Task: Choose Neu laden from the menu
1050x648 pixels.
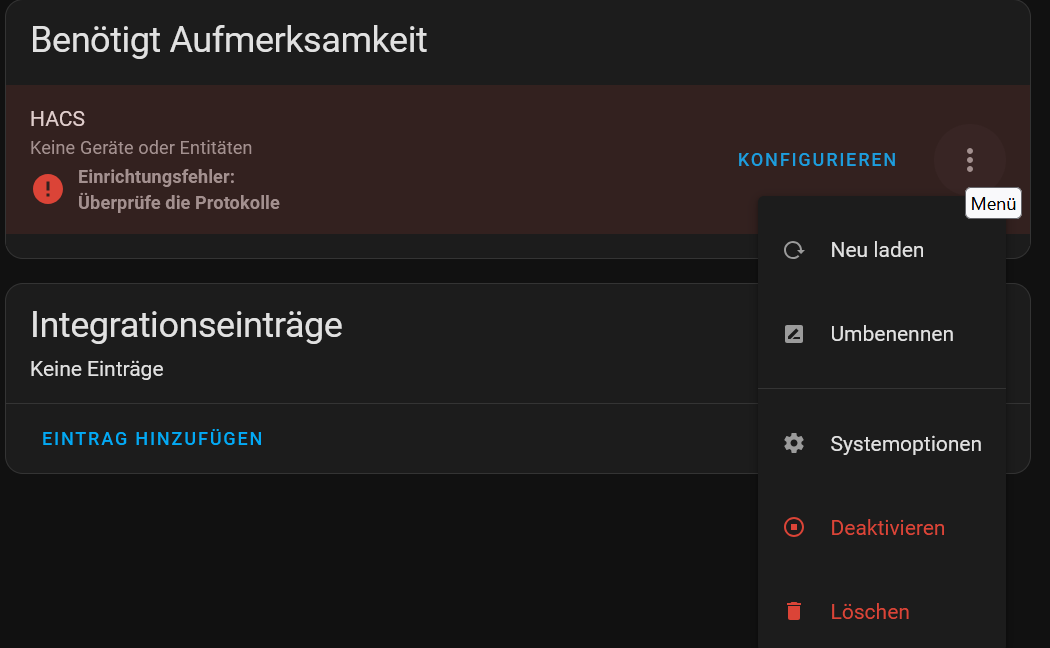Action: tap(882, 250)
